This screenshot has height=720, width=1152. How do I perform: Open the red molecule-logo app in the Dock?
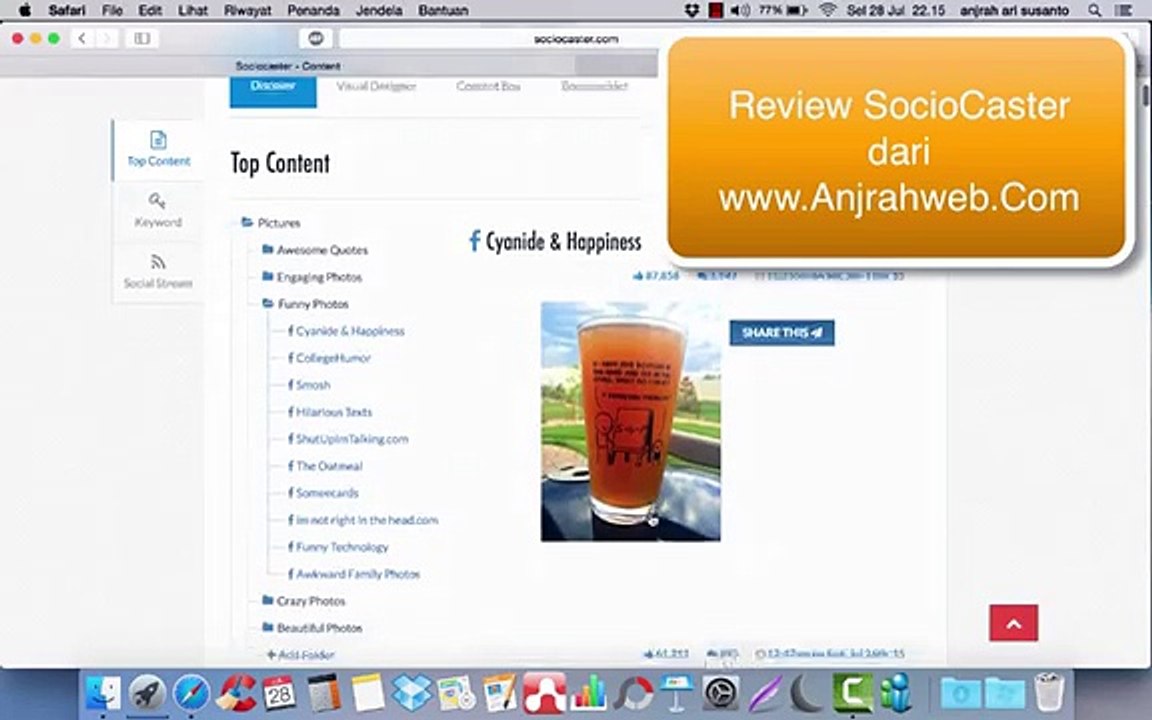point(544,693)
